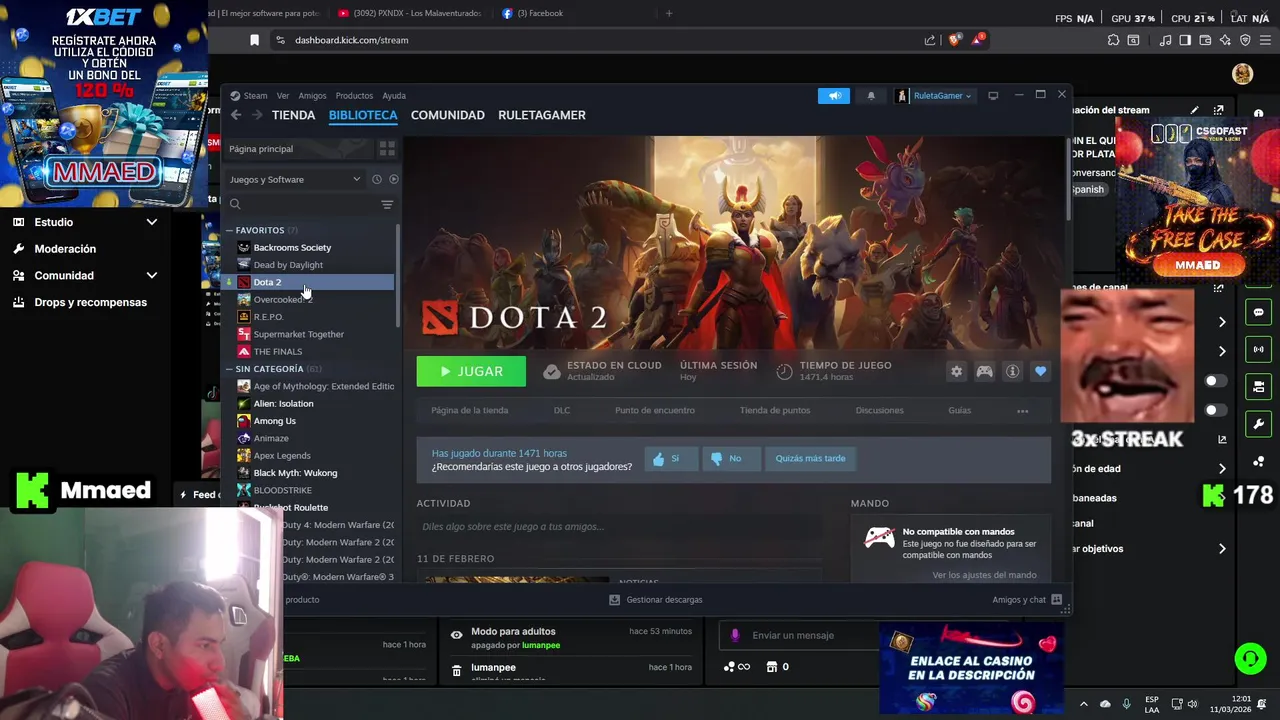This screenshot has height=720, width=1280.
Task: Open Ayuda menu in Steam
Action: click(x=394, y=96)
